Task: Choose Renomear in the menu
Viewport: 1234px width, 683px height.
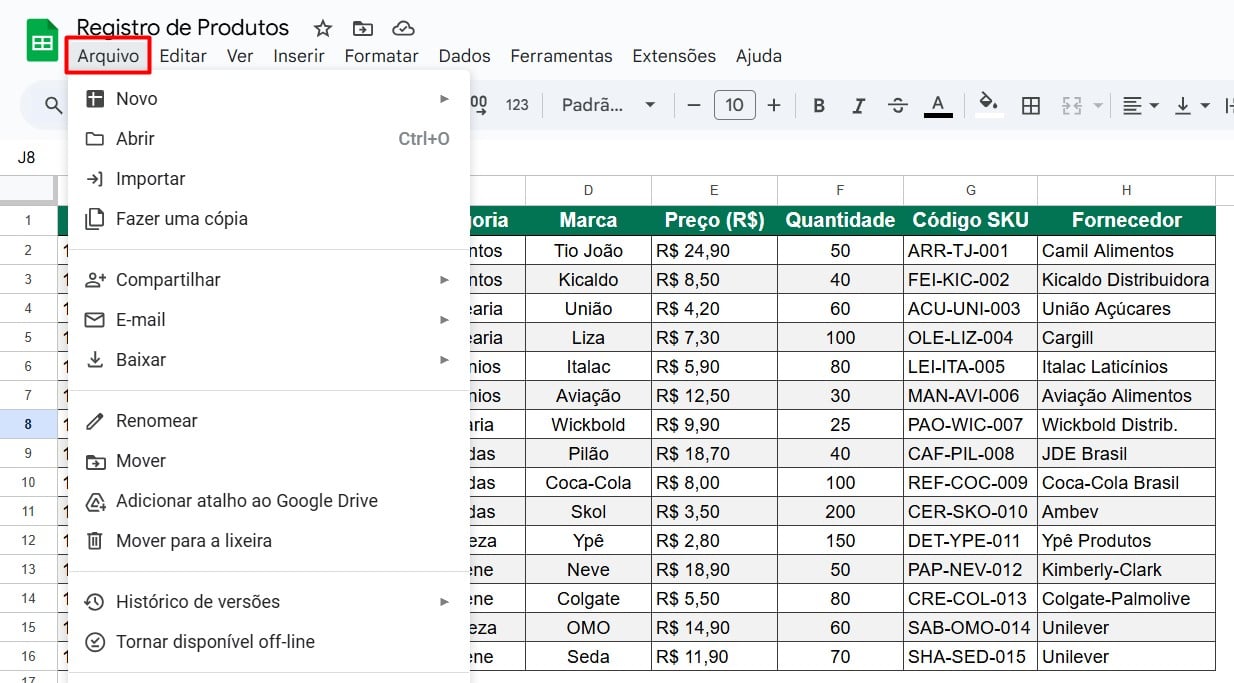Action: [268, 421]
